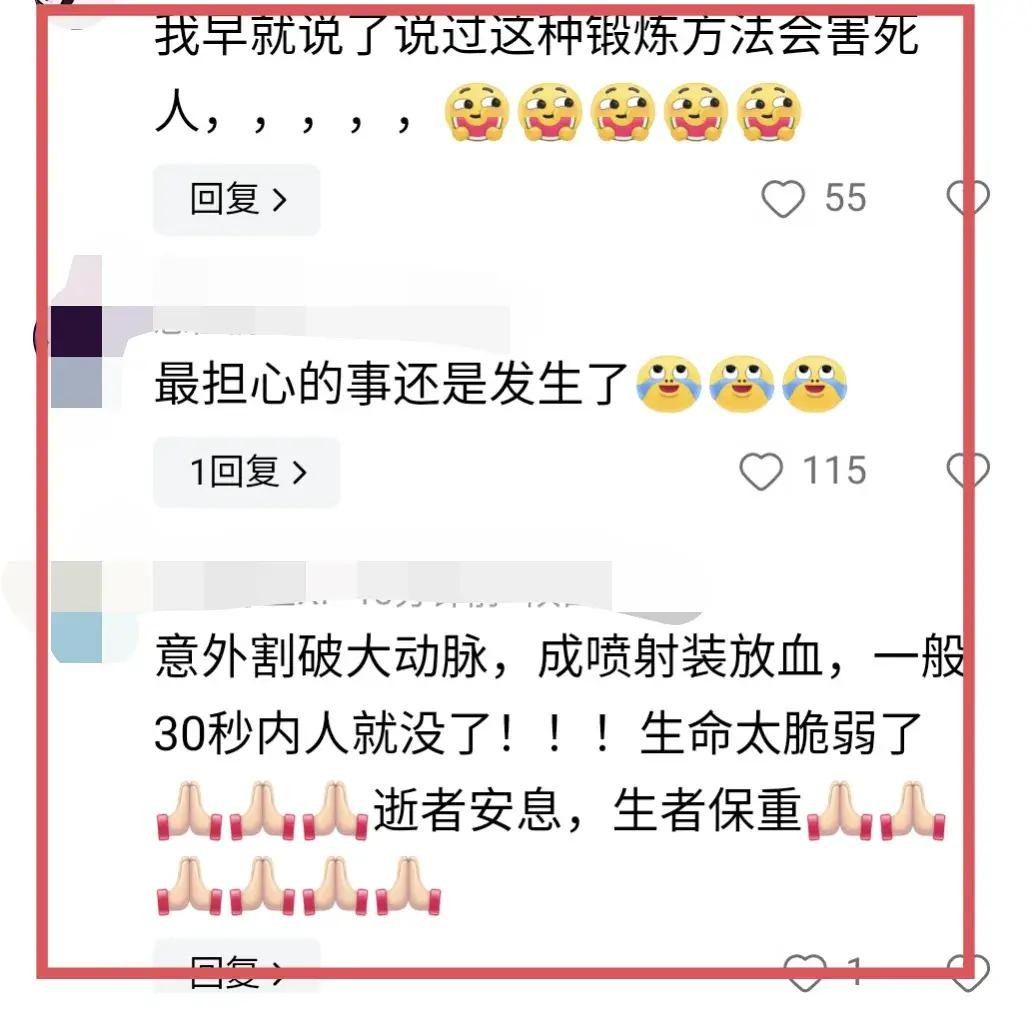Viewport: 1032px width, 1012px height.
Task: Like the comment showing 115 likes
Action: pyautogui.click(x=761, y=471)
